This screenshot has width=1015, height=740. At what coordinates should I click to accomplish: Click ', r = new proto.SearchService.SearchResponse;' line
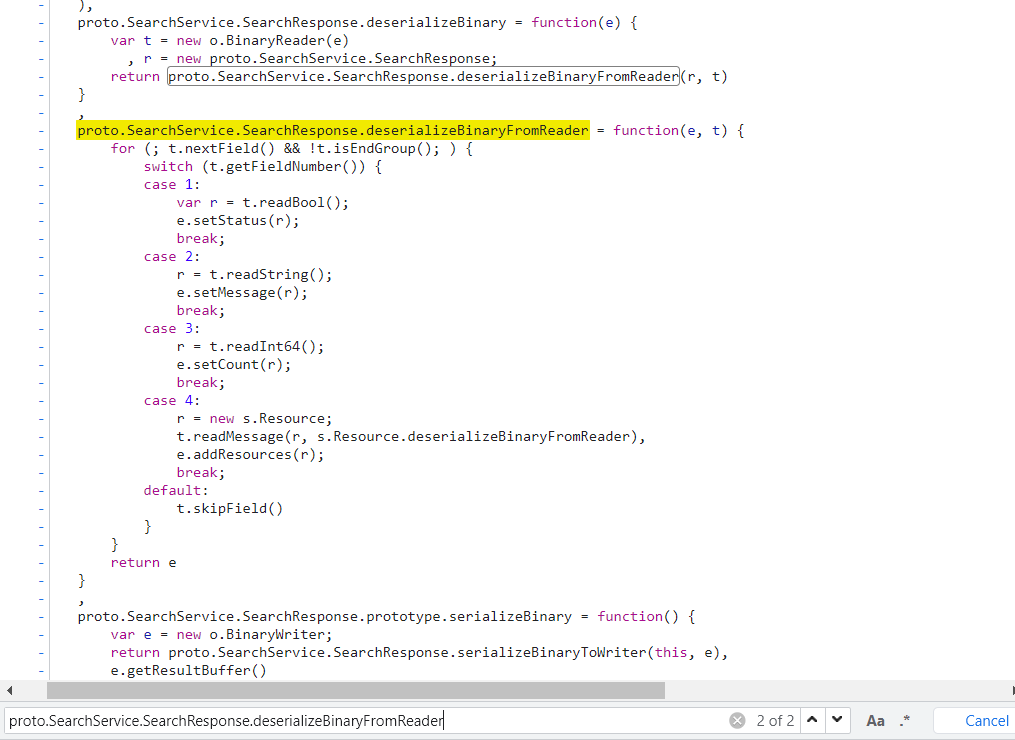pyautogui.click(x=312, y=58)
